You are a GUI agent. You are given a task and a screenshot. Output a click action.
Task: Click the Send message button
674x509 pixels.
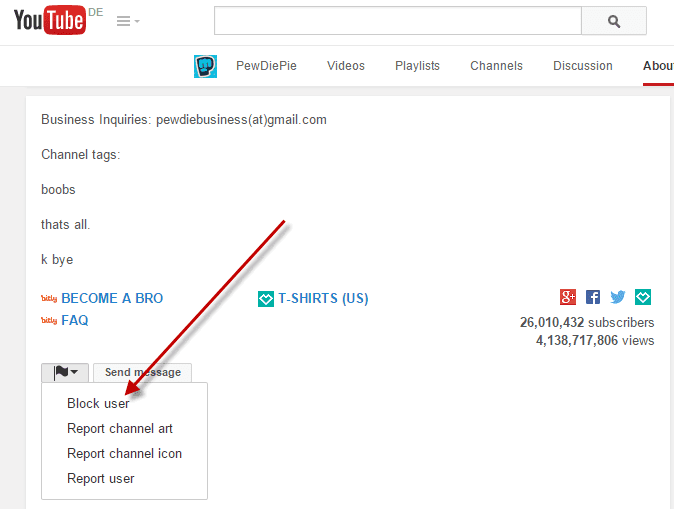coord(143,372)
